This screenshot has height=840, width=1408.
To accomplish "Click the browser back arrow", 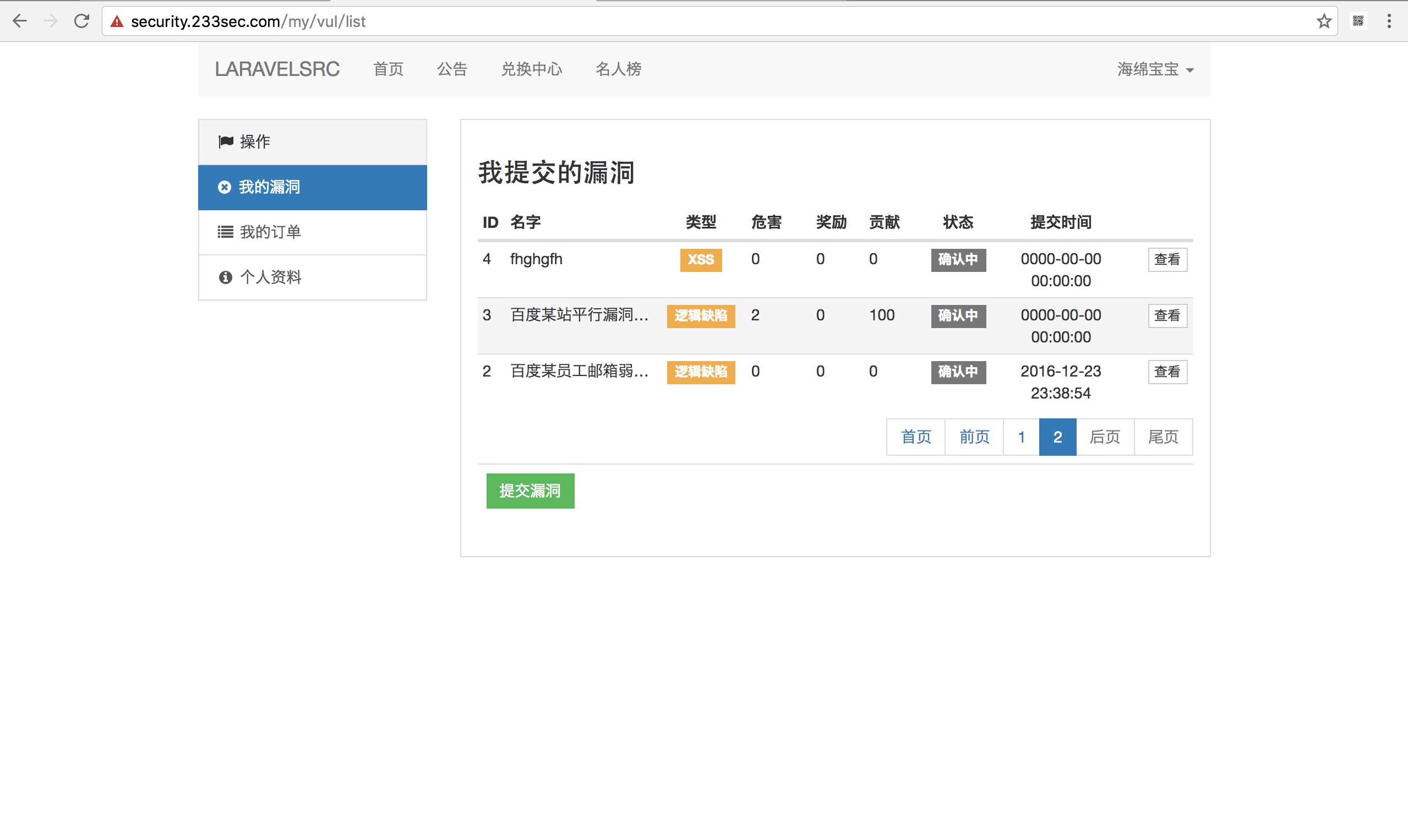I will click(x=20, y=21).
